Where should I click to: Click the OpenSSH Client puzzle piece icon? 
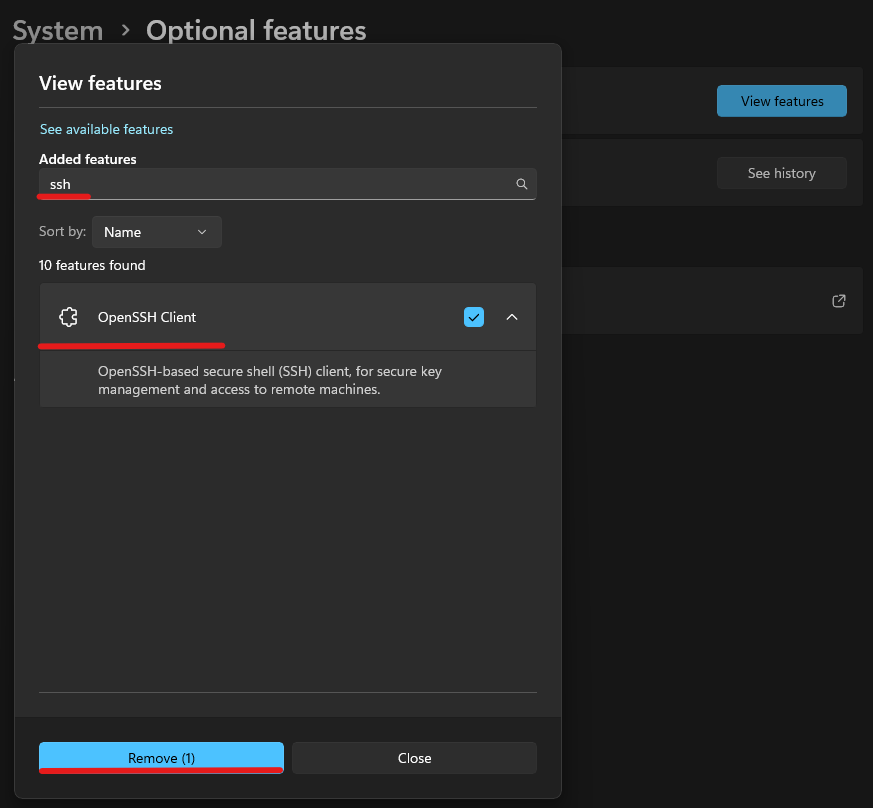(x=68, y=317)
